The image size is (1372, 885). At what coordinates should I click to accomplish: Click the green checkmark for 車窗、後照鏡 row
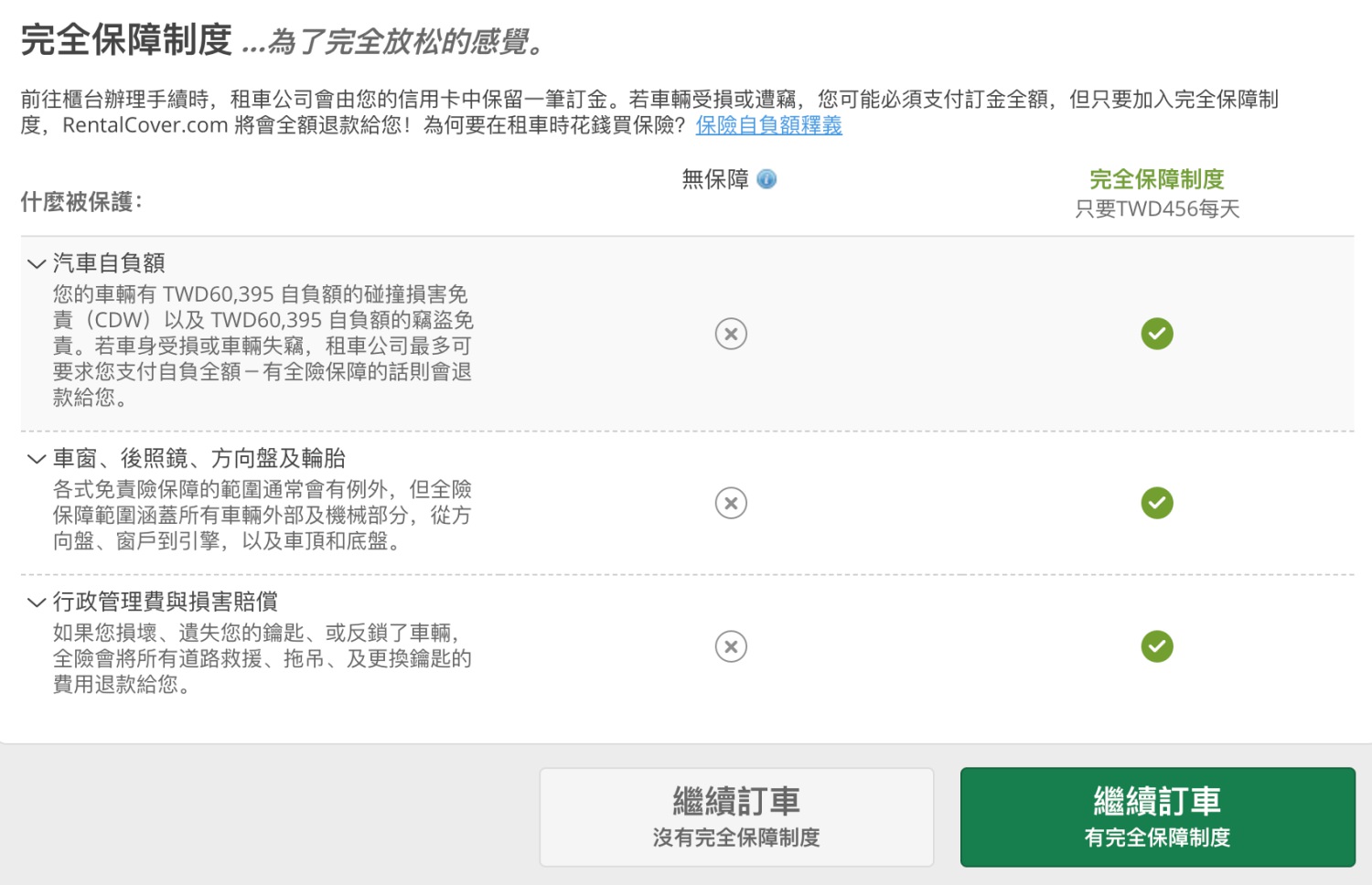(1157, 503)
